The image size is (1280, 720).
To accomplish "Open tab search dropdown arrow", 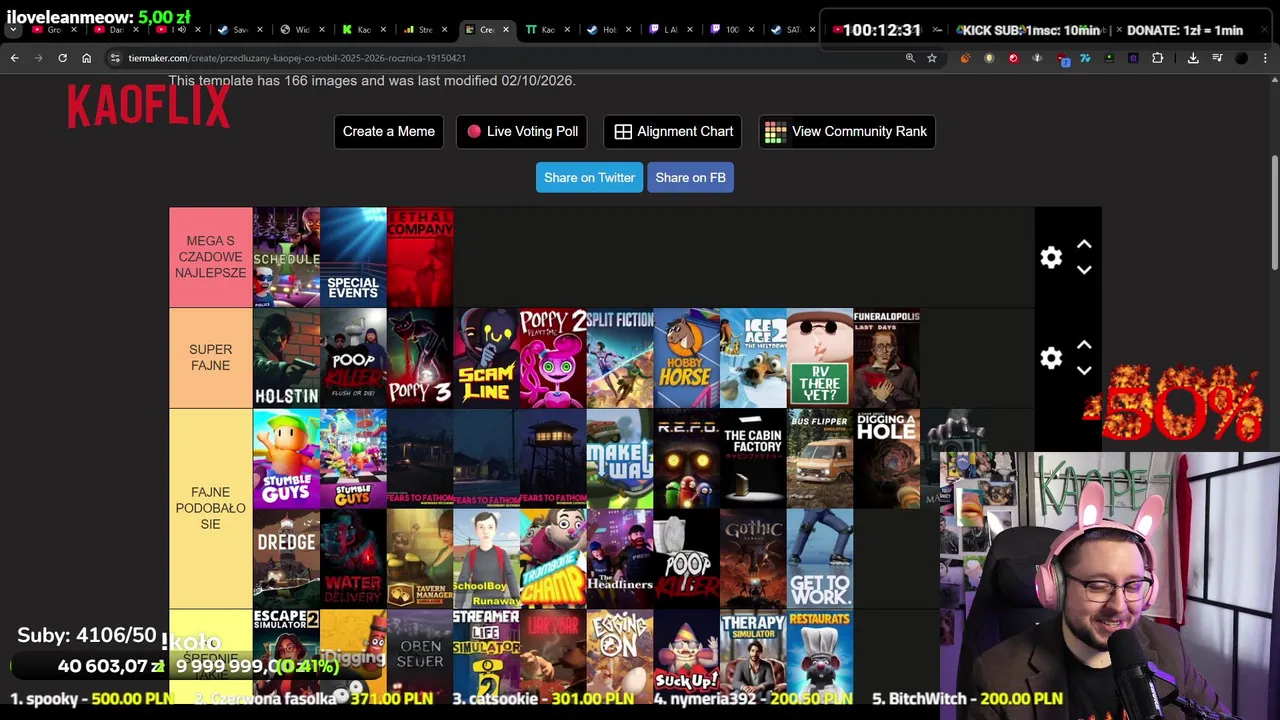I will (x=13, y=30).
